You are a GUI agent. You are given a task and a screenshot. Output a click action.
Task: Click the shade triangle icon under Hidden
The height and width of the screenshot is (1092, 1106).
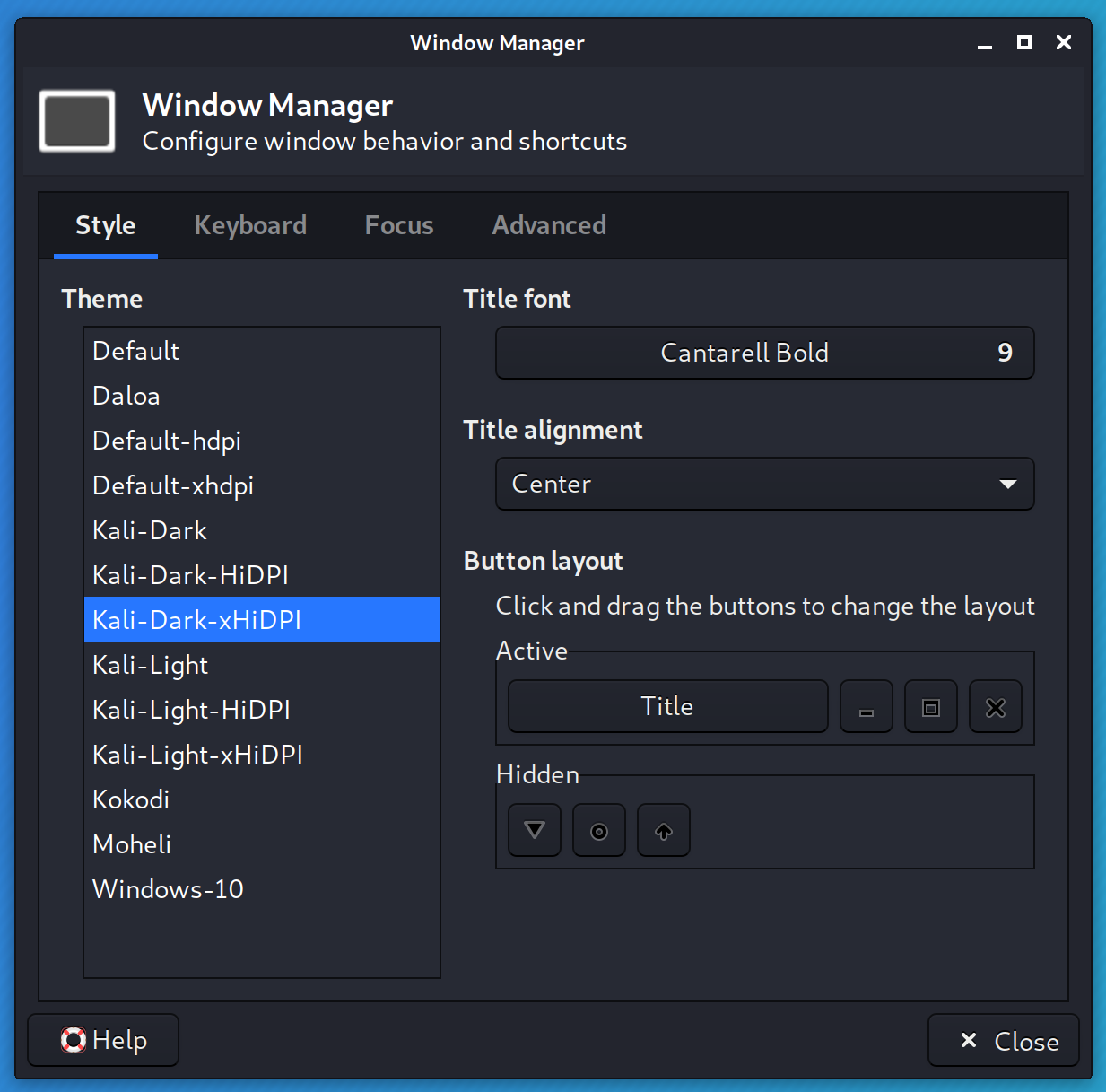[x=534, y=830]
